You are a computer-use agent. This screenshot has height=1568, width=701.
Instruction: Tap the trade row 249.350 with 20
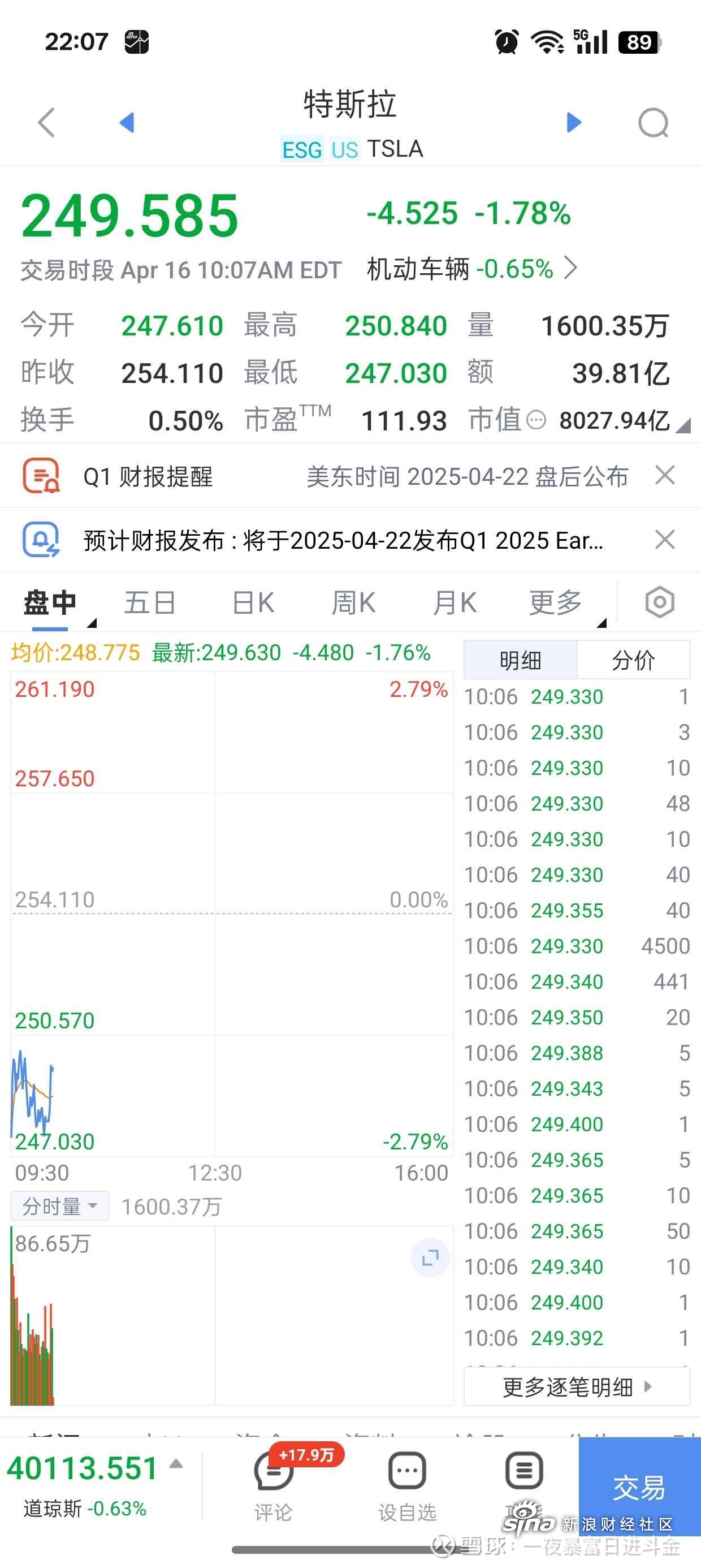pos(577,1017)
